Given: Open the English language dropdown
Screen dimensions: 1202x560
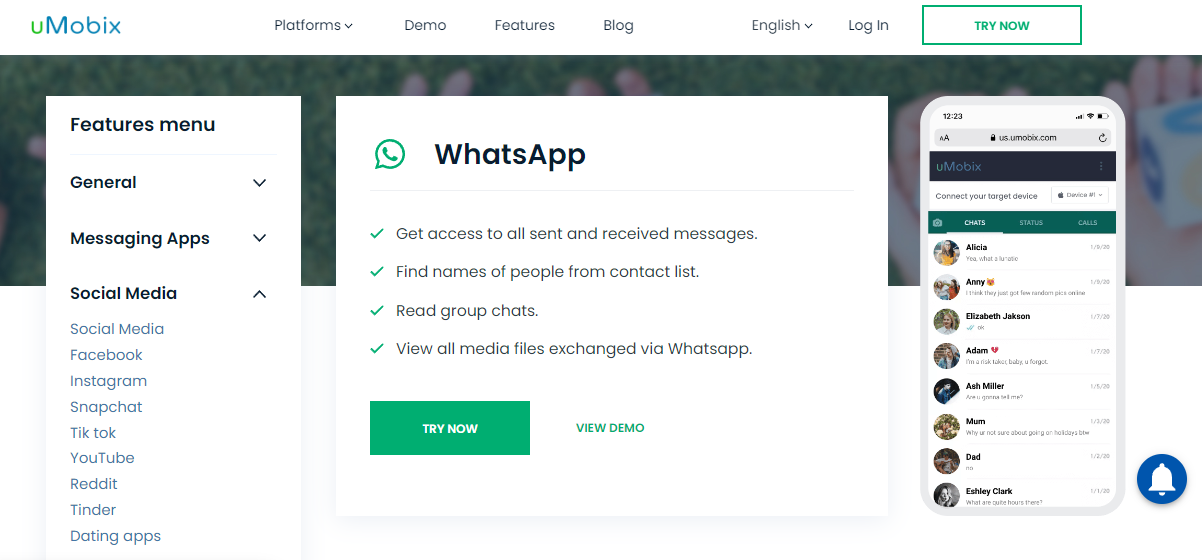Looking at the screenshot, I should [x=782, y=25].
